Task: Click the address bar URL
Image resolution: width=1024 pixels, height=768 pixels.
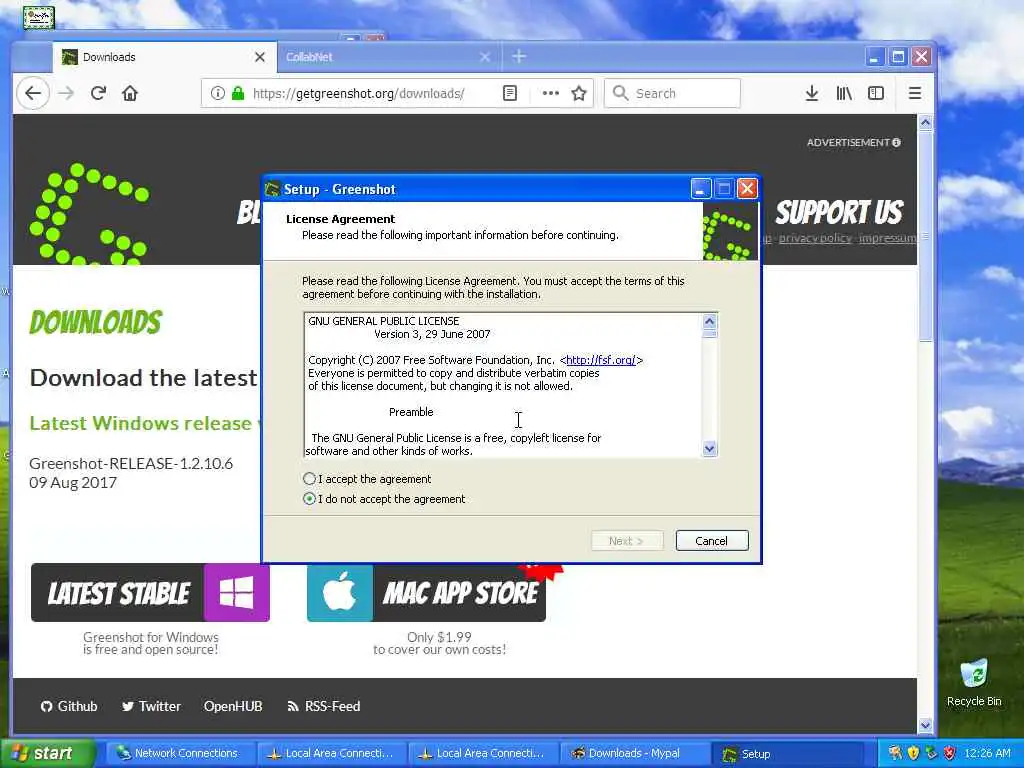Action: point(359,93)
